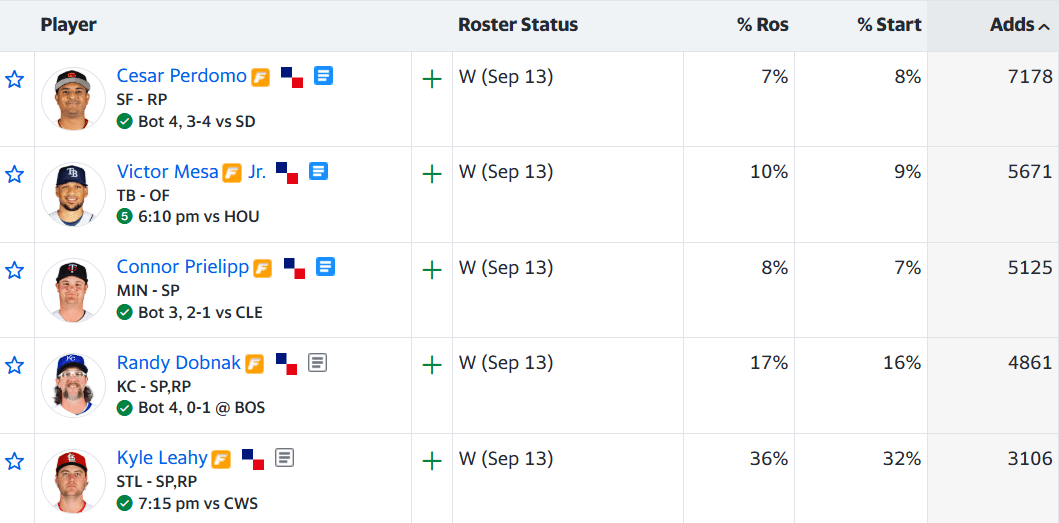Open Victor Mesa Jr.'s blue notes icon
This screenshot has width=1059, height=523.
[319, 171]
